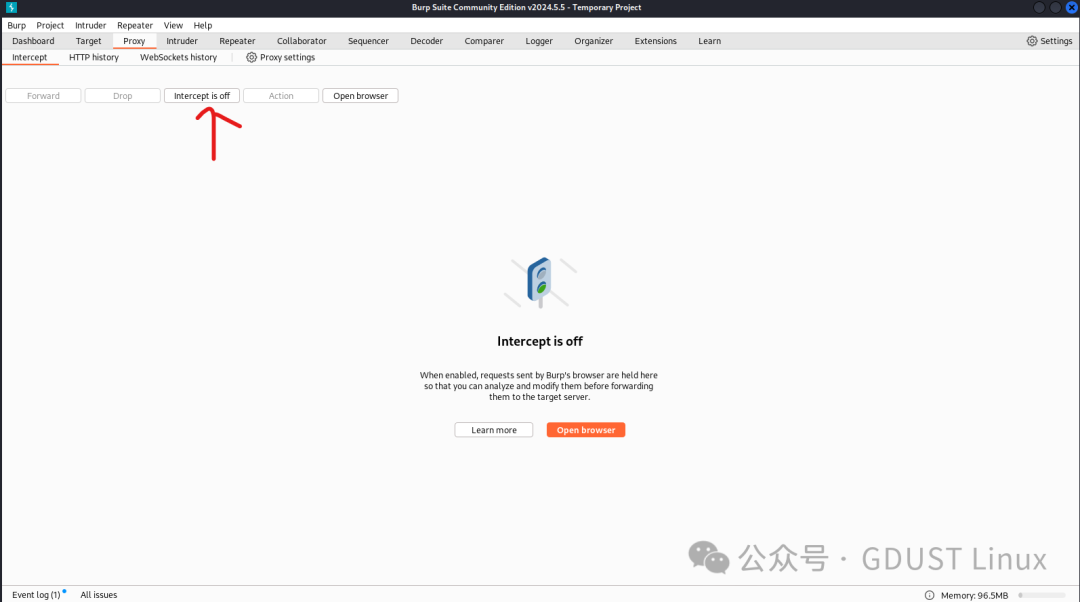Open the Decoder tab

point(426,41)
